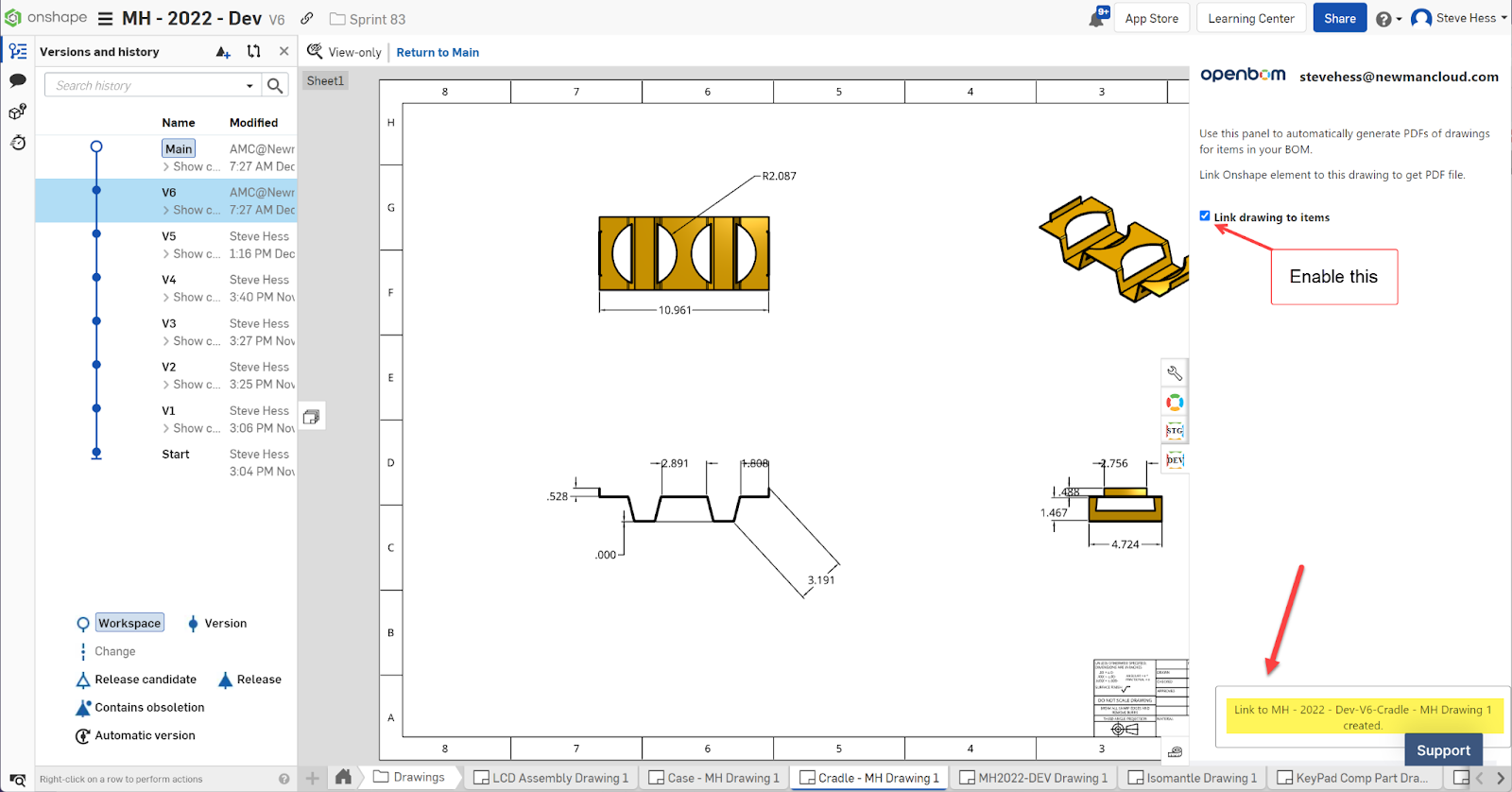The image size is (1512, 792).
Task: Open the help question mark menu
Action: [1387, 19]
